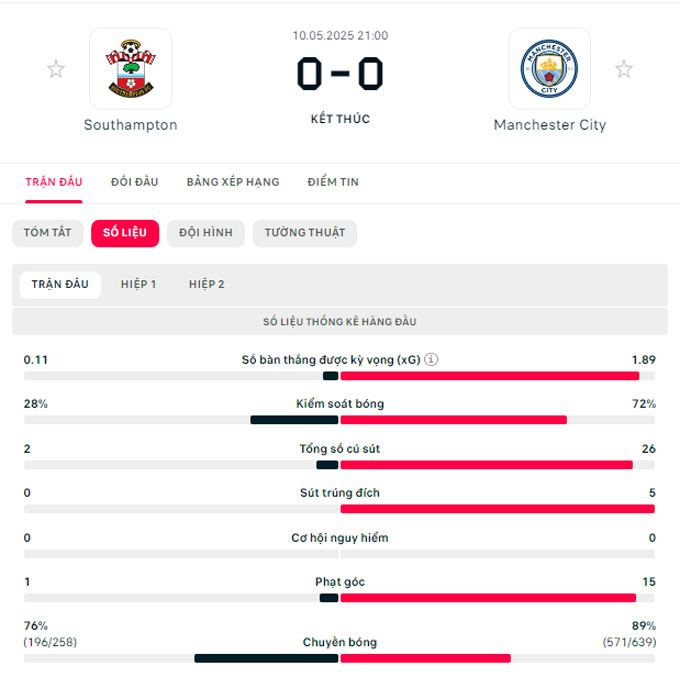Favorite Manchester City with the star icon

coord(624,69)
